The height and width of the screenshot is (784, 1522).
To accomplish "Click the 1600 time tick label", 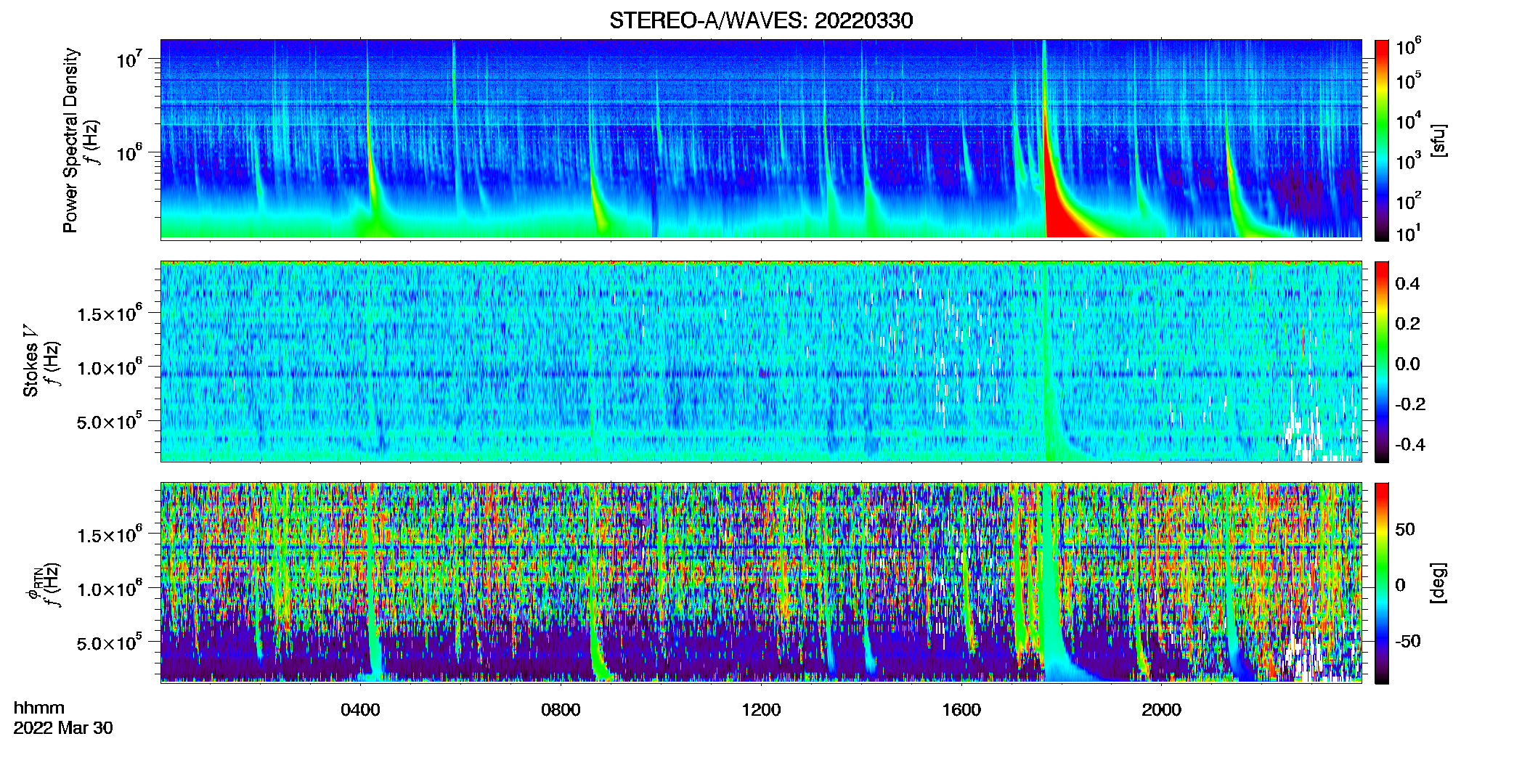I will point(961,710).
